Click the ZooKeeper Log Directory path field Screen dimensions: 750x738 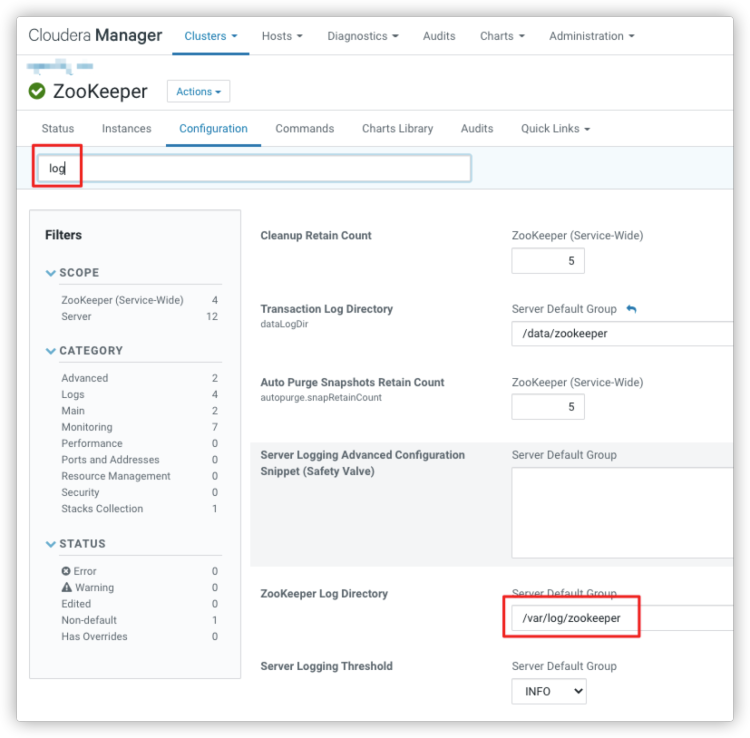coord(622,618)
